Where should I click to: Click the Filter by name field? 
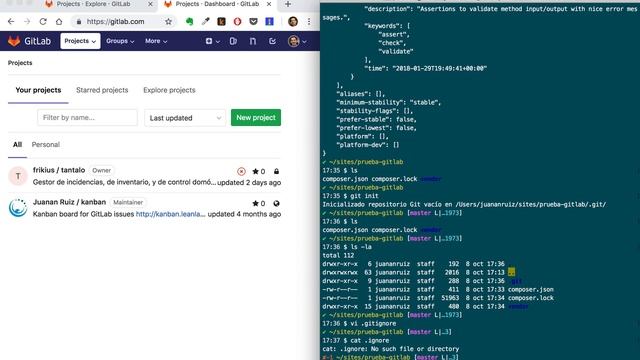click(87, 118)
